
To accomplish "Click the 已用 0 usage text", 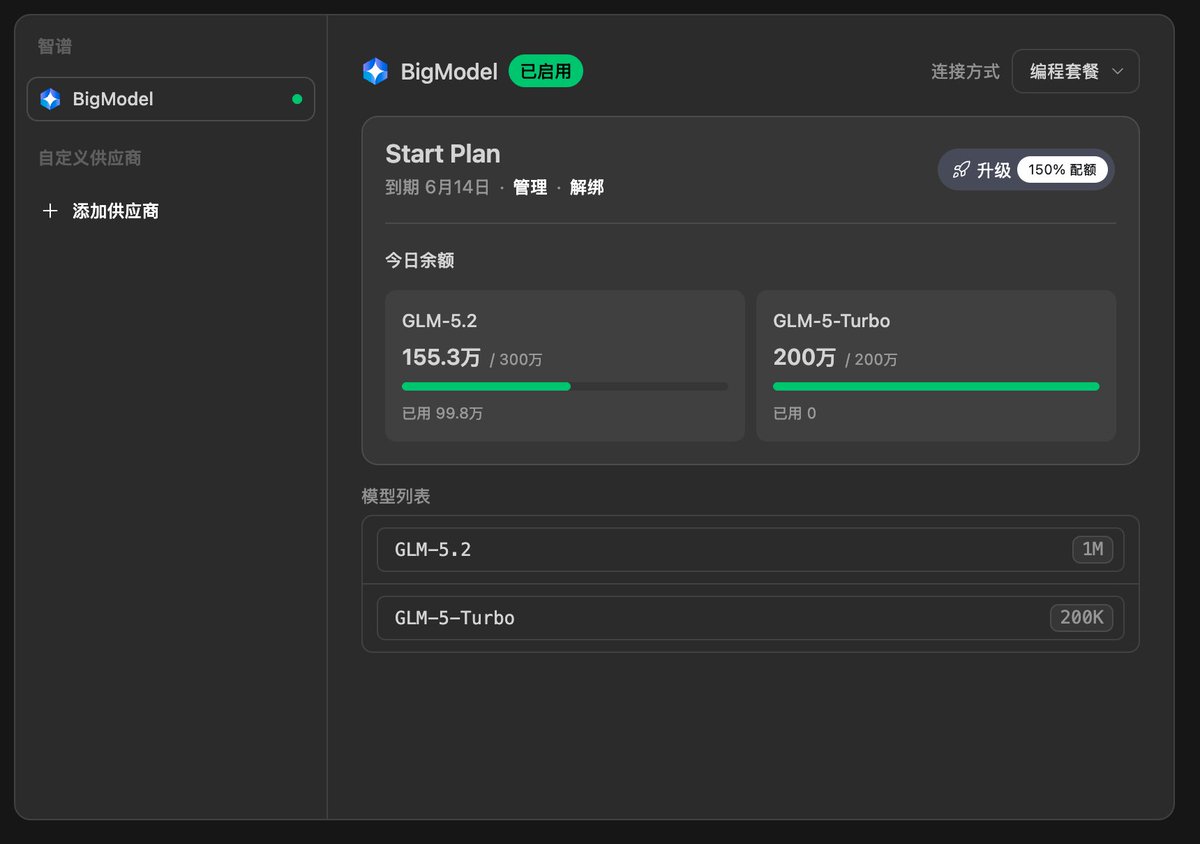I will 795,413.
